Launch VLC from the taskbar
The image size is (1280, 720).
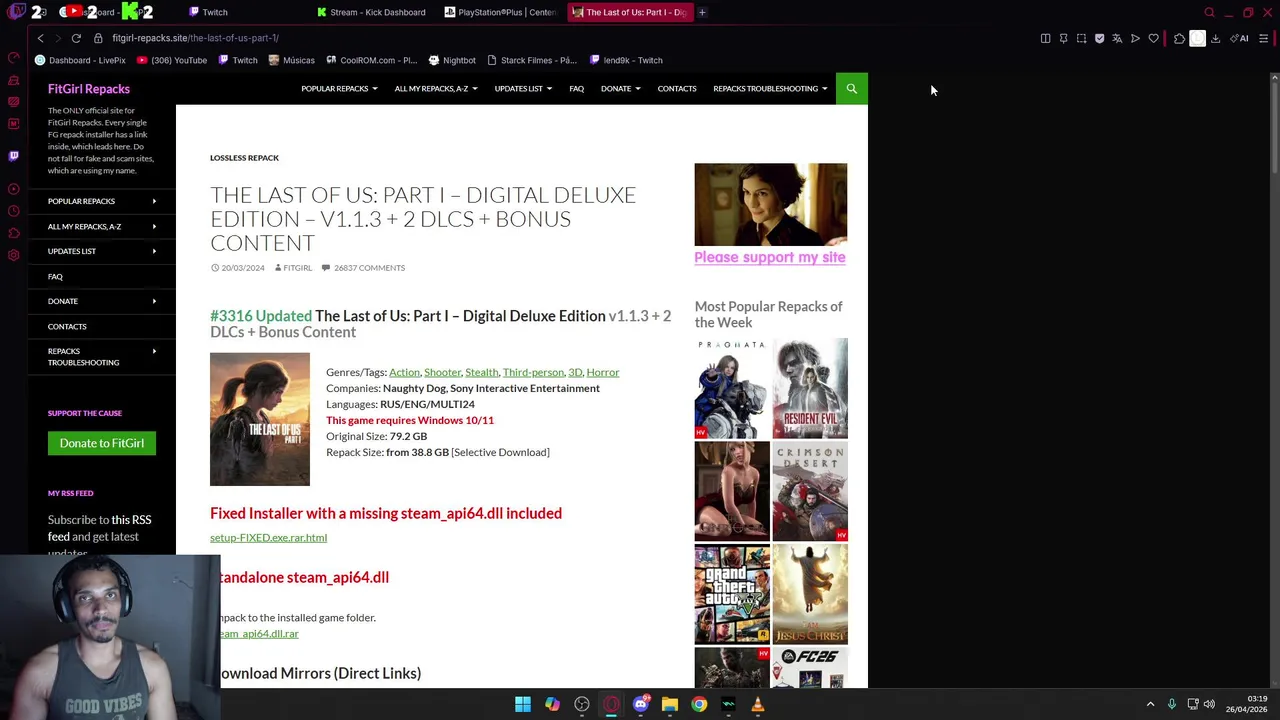pyautogui.click(x=758, y=704)
